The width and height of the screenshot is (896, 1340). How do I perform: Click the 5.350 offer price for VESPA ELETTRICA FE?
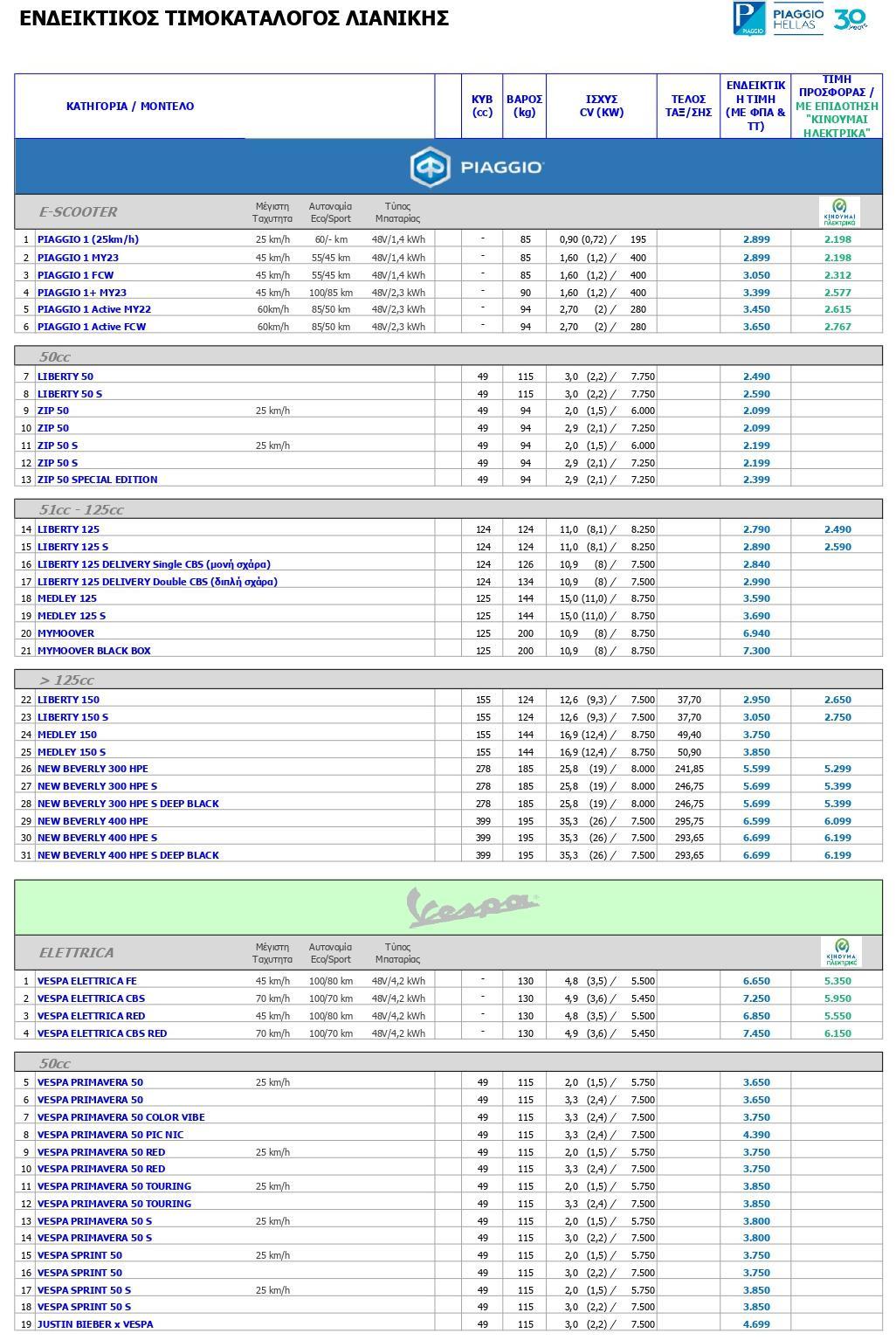point(837,981)
